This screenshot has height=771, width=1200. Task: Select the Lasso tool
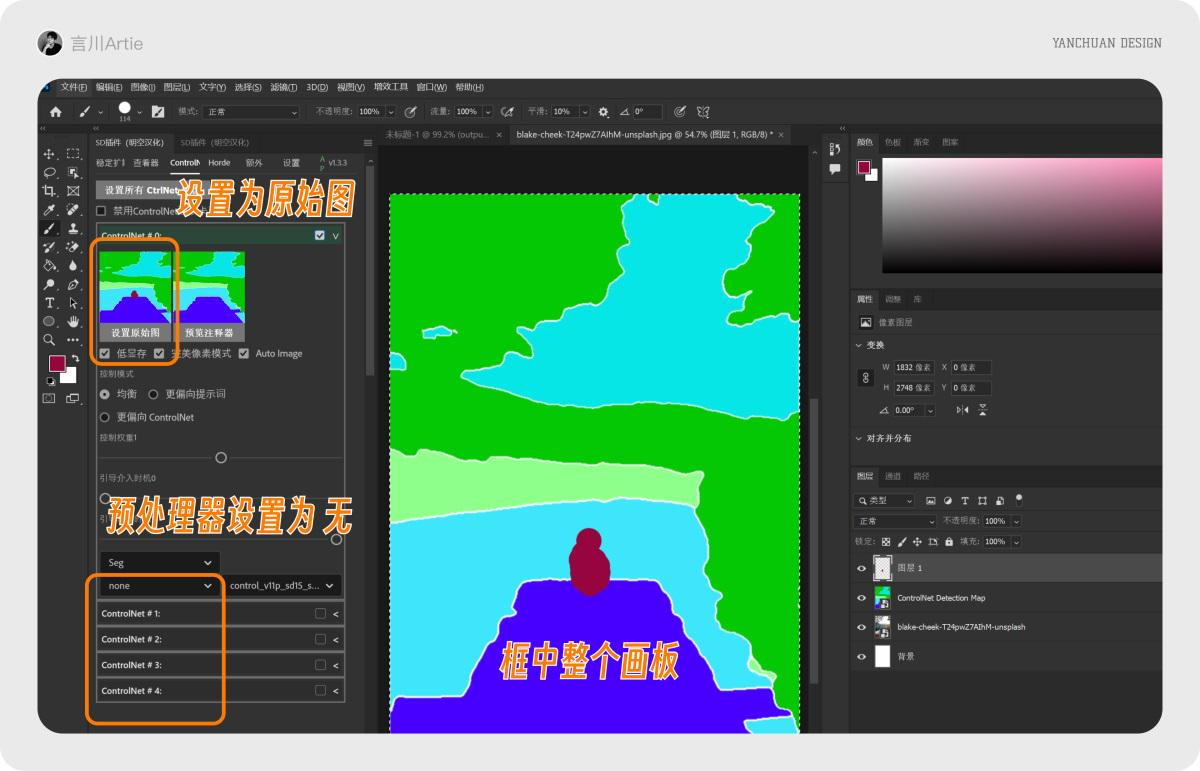point(49,173)
